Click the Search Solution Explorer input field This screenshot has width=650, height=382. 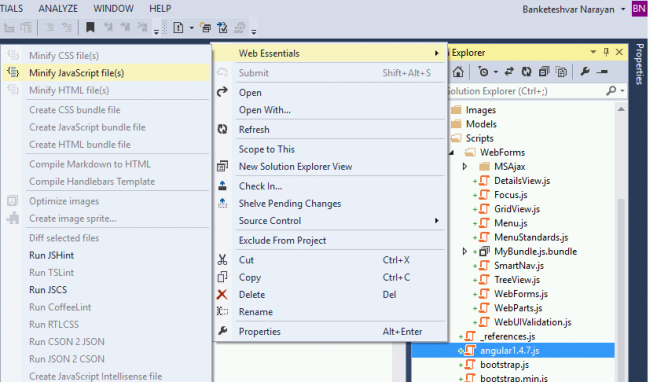tap(526, 91)
